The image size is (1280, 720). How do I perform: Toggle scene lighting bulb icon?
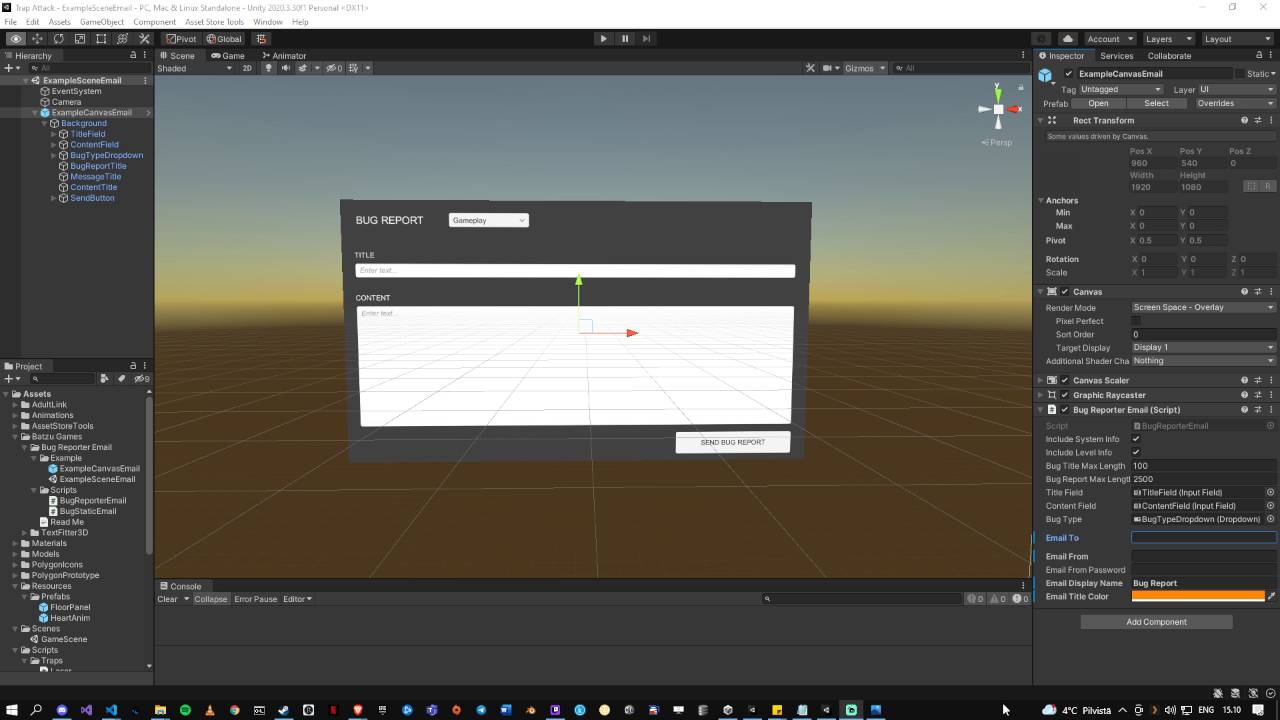click(268, 68)
